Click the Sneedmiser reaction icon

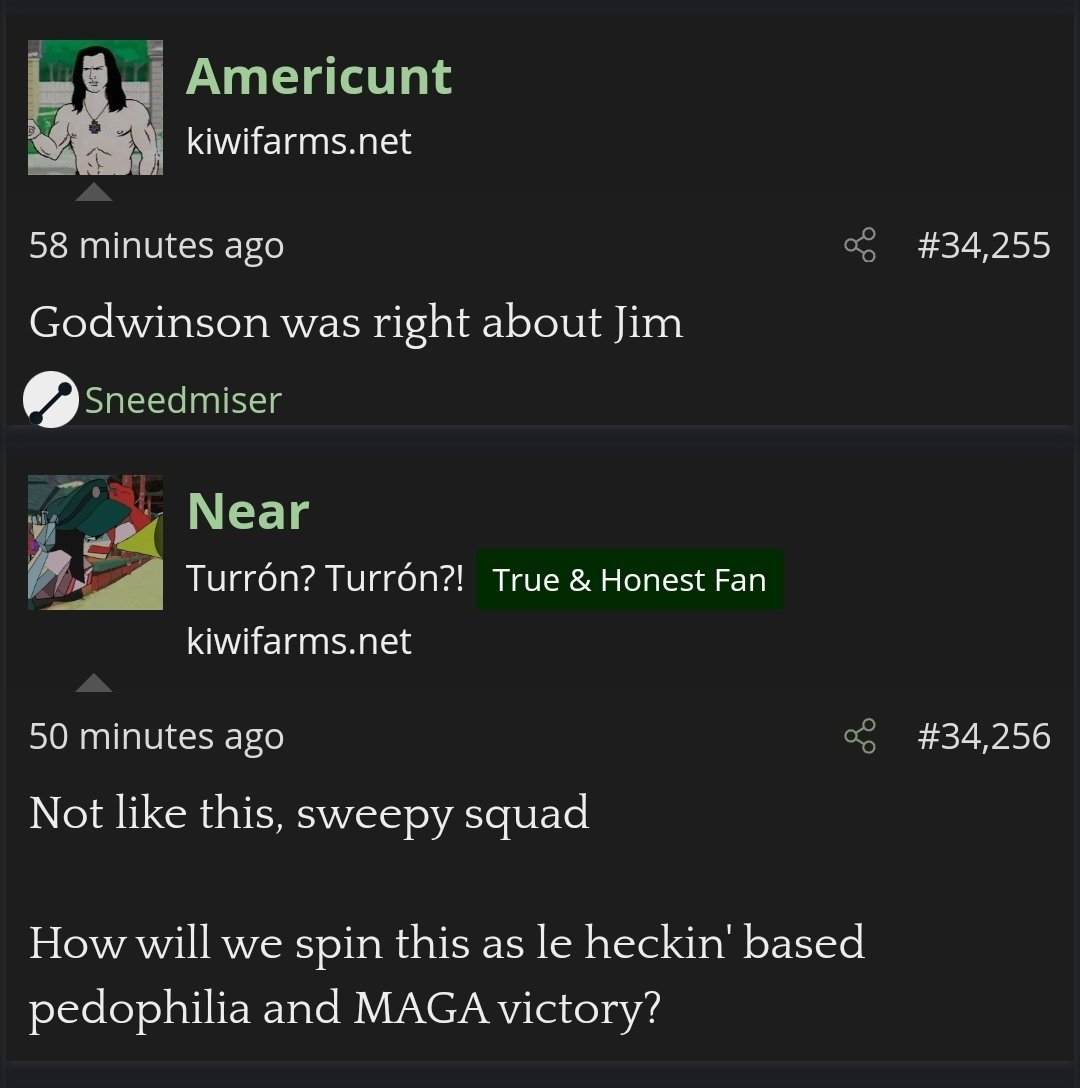click(51, 399)
